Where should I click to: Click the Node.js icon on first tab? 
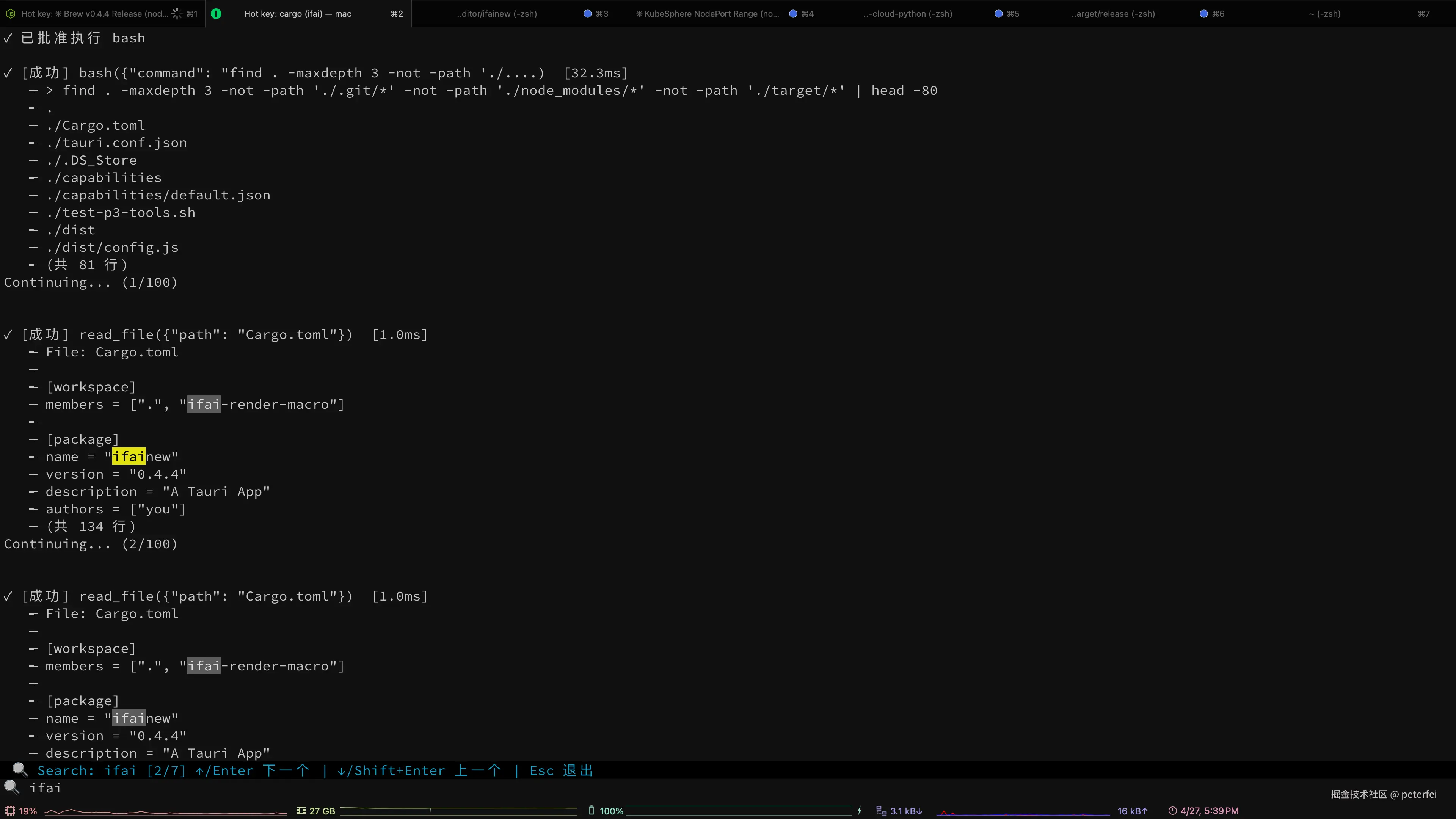10,14
